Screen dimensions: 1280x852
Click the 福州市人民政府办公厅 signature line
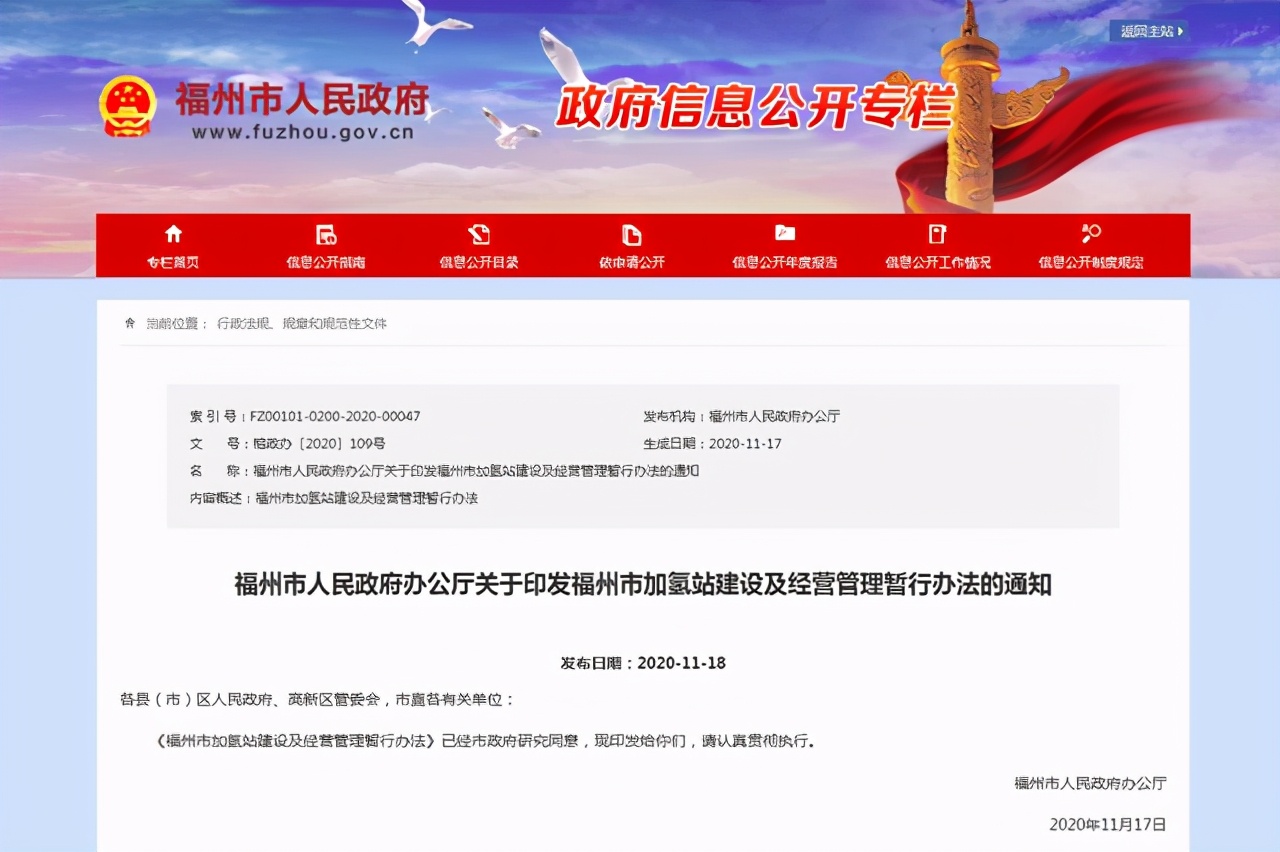coord(1090,783)
